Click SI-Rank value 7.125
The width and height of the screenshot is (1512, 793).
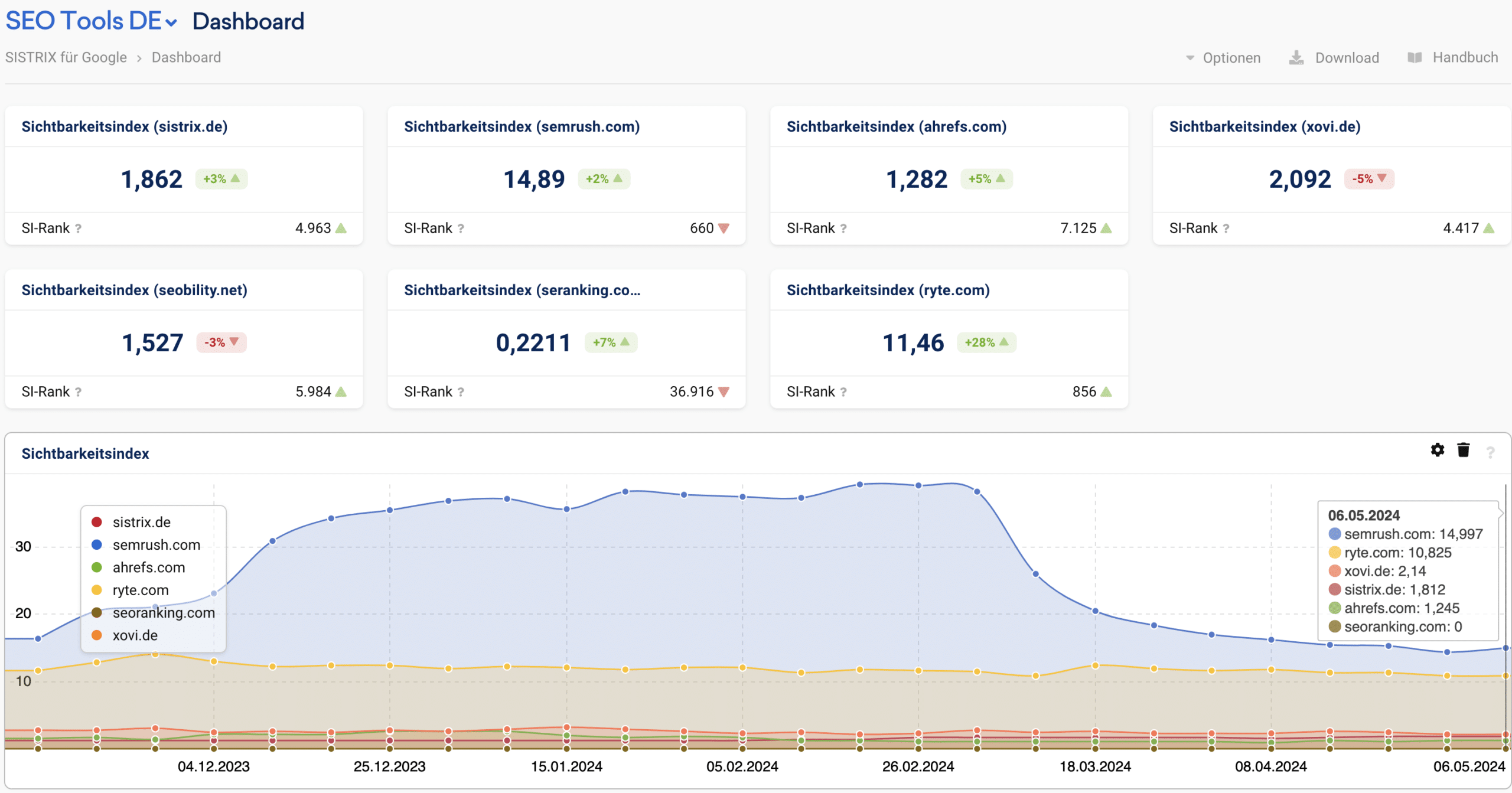[x=1078, y=229]
